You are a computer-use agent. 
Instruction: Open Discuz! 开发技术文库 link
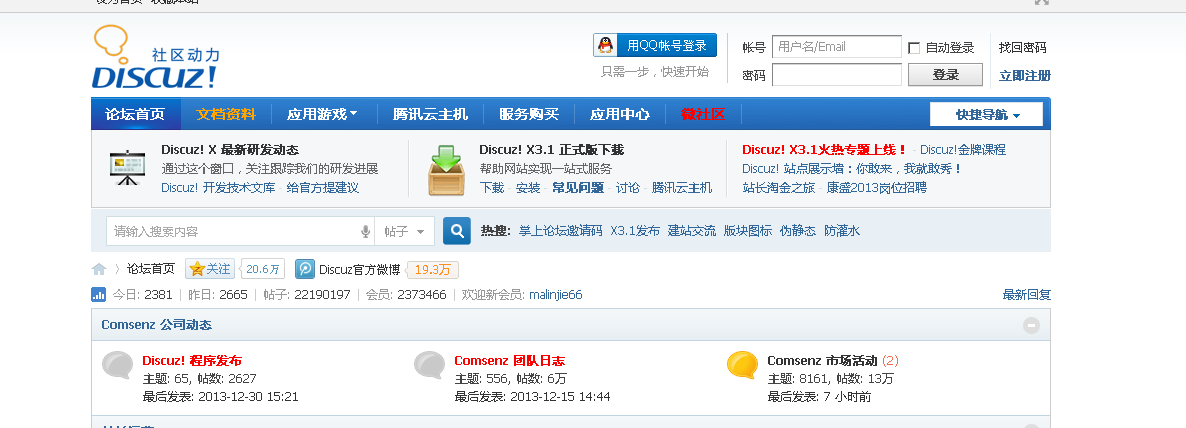[x=218, y=188]
